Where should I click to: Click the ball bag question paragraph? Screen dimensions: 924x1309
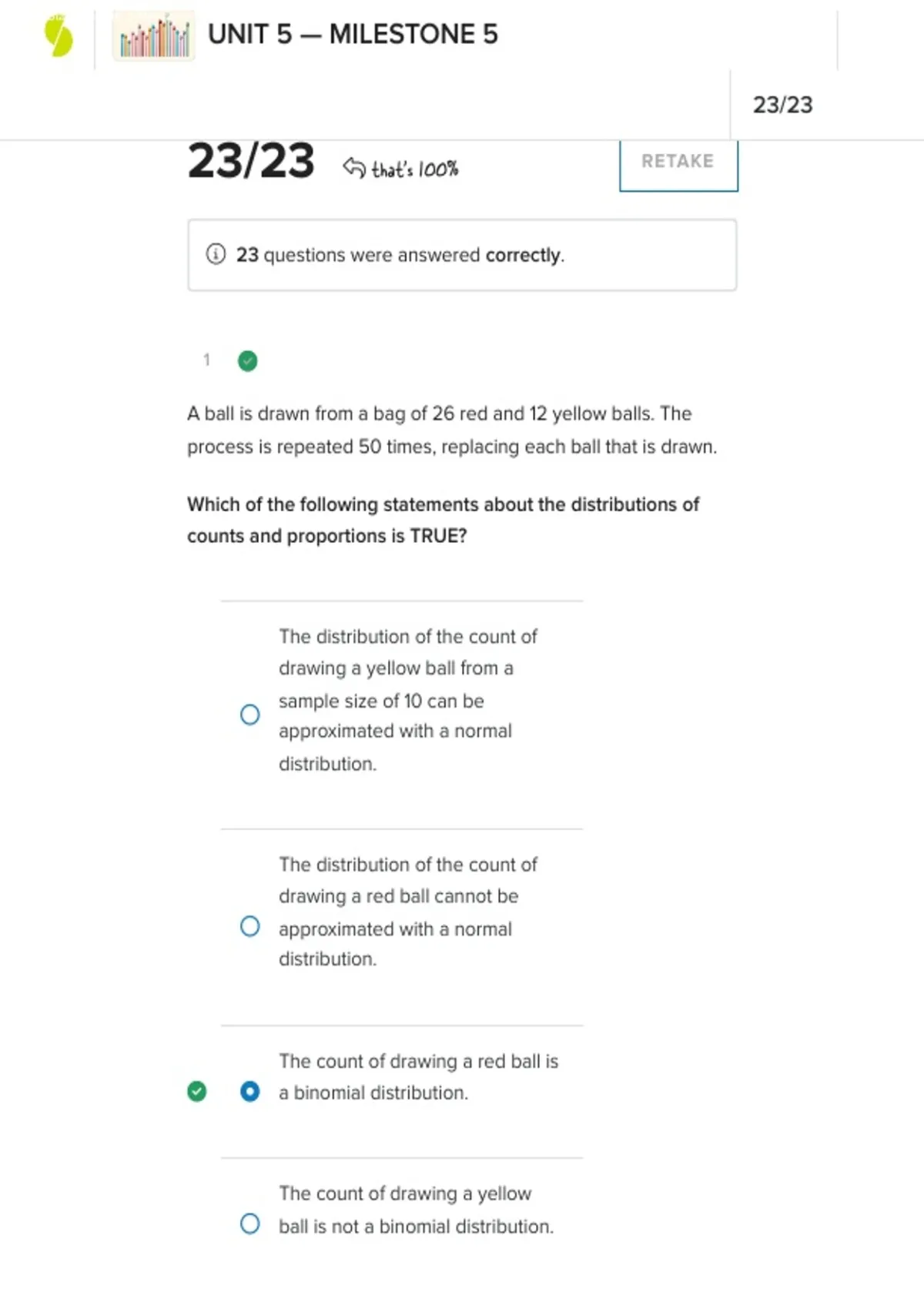(451, 430)
